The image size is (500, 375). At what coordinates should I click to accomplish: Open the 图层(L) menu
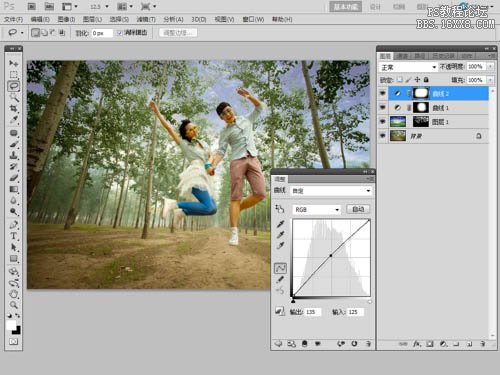(92, 19)
